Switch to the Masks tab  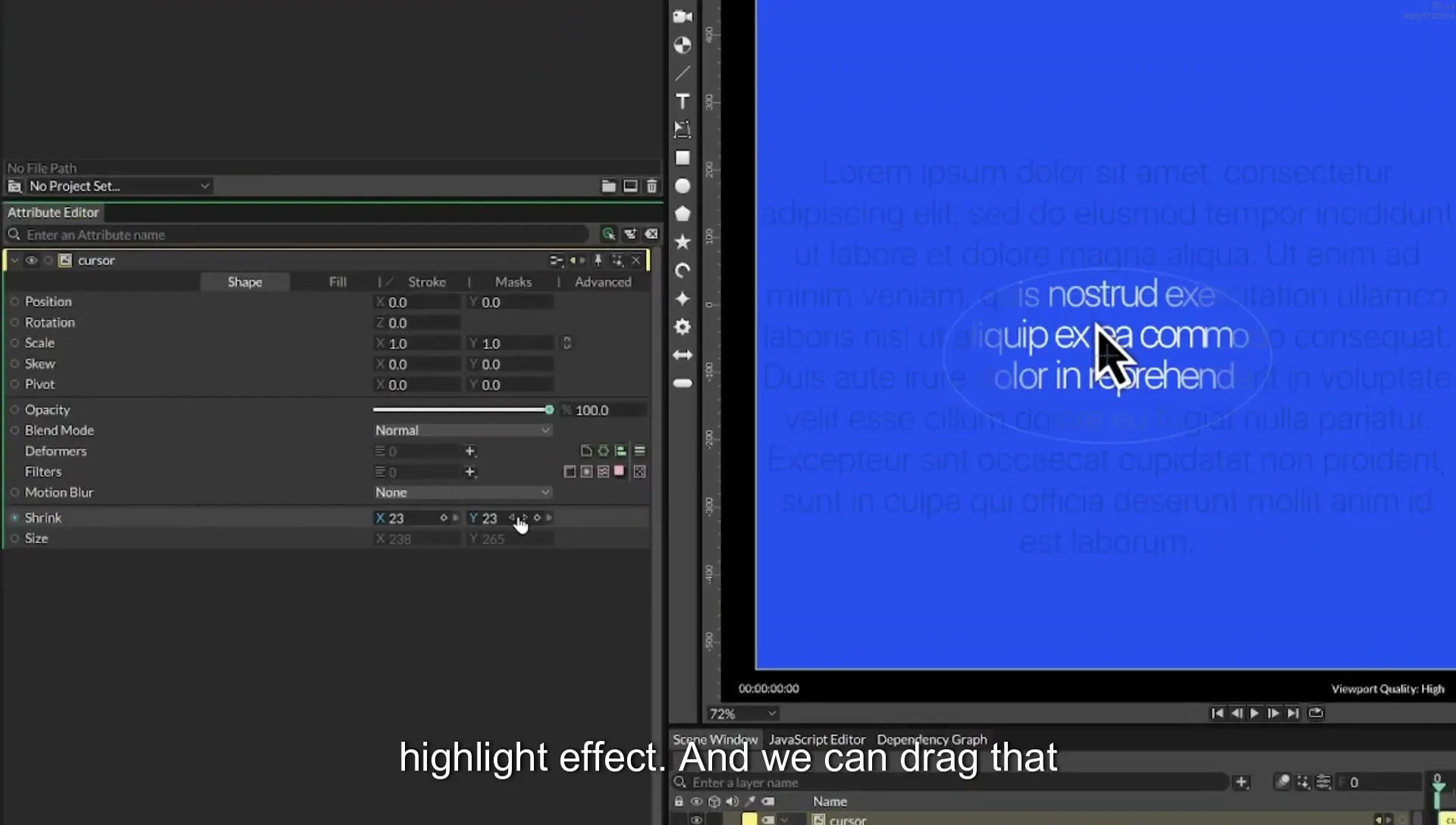pos(513,281)
